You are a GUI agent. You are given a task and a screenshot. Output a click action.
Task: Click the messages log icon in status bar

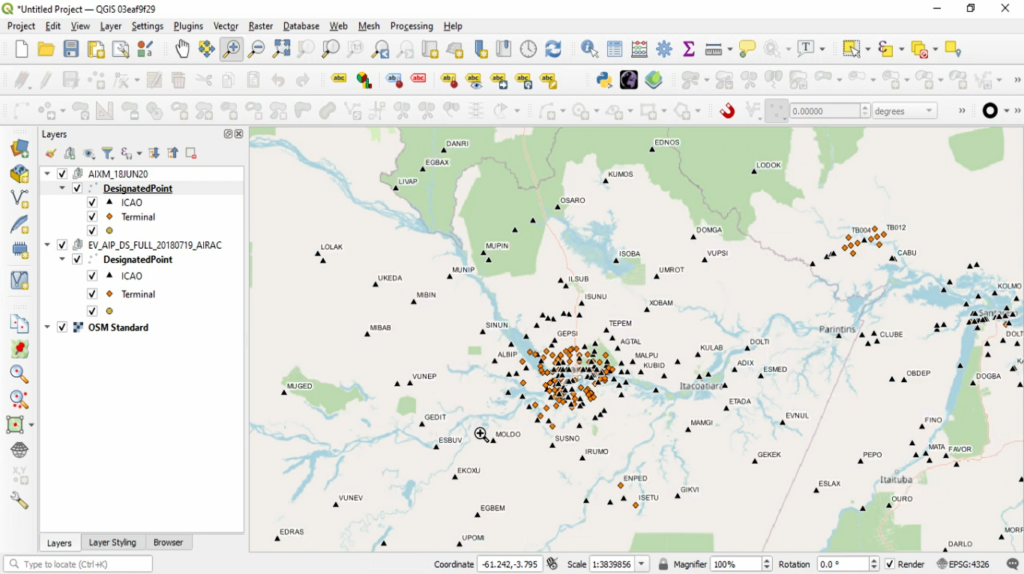coord(1012,564)
